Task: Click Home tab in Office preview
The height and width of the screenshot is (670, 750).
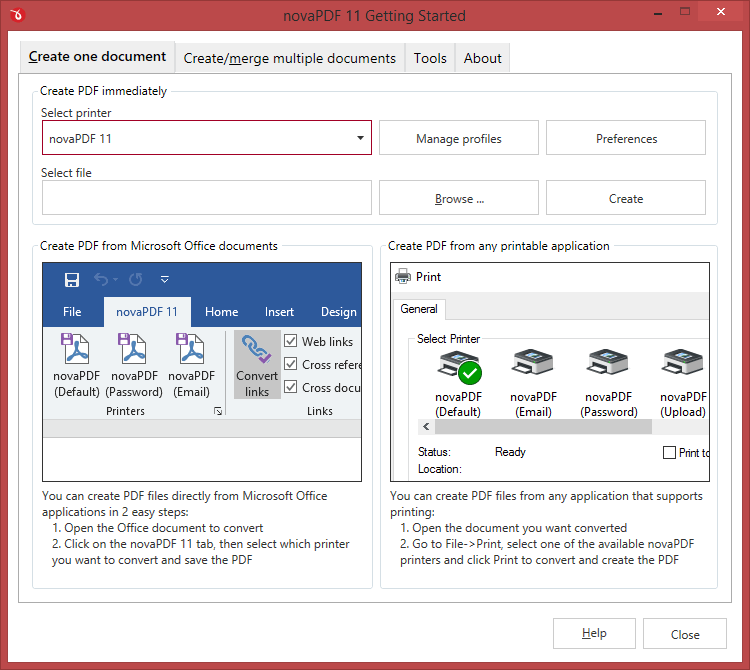Action: 221,312
